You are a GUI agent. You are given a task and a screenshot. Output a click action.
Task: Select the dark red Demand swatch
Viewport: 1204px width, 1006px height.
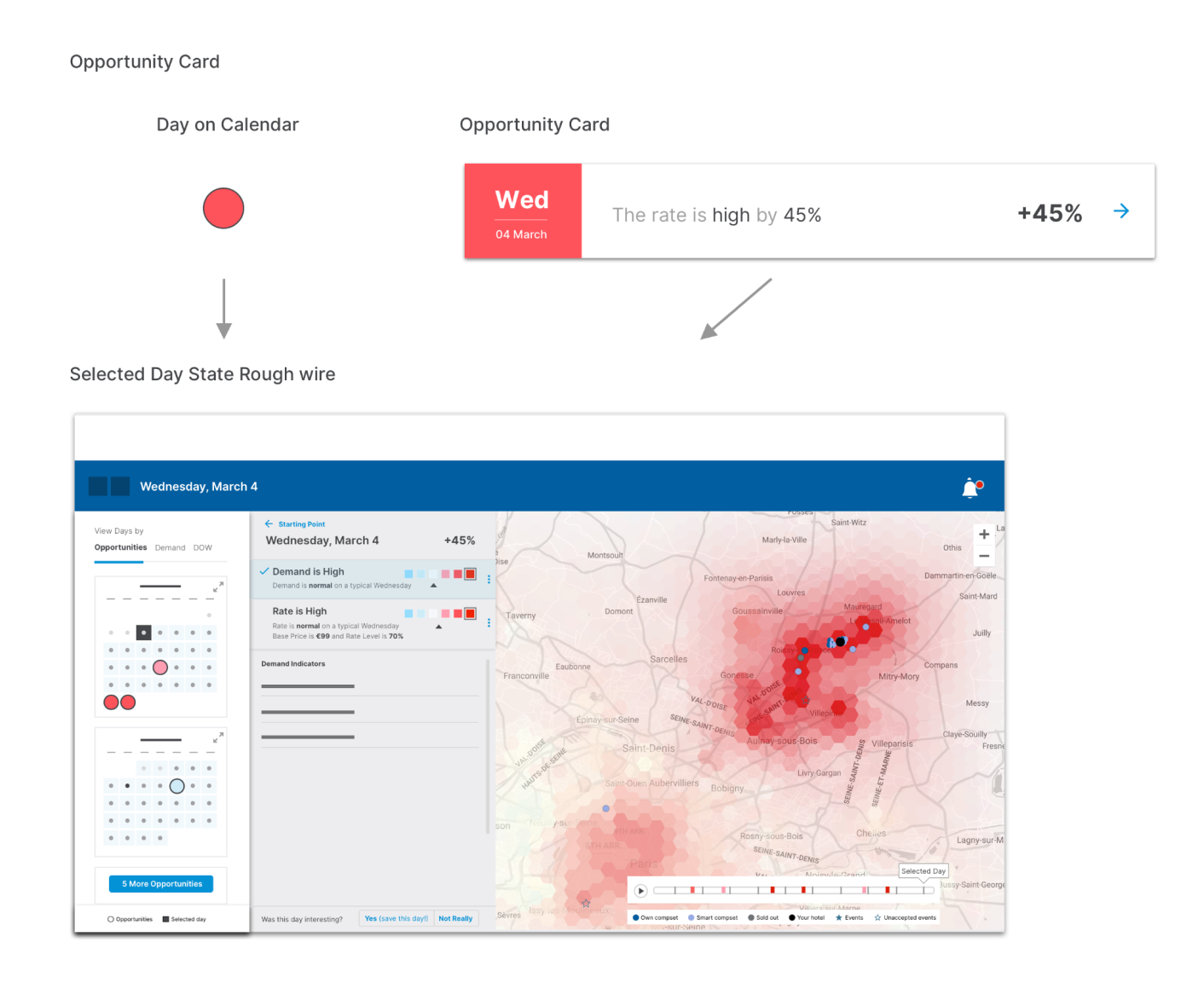[x=470, y=574]
